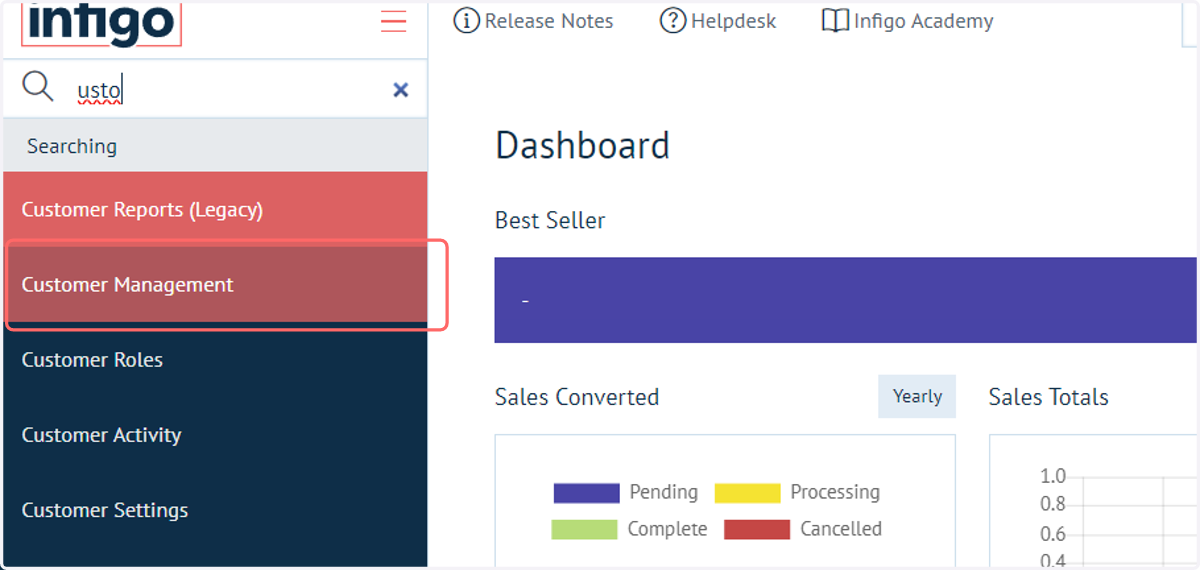1200x570 pixels.
Task: Click the Complete legend color swatch
Action: [584, 529]
